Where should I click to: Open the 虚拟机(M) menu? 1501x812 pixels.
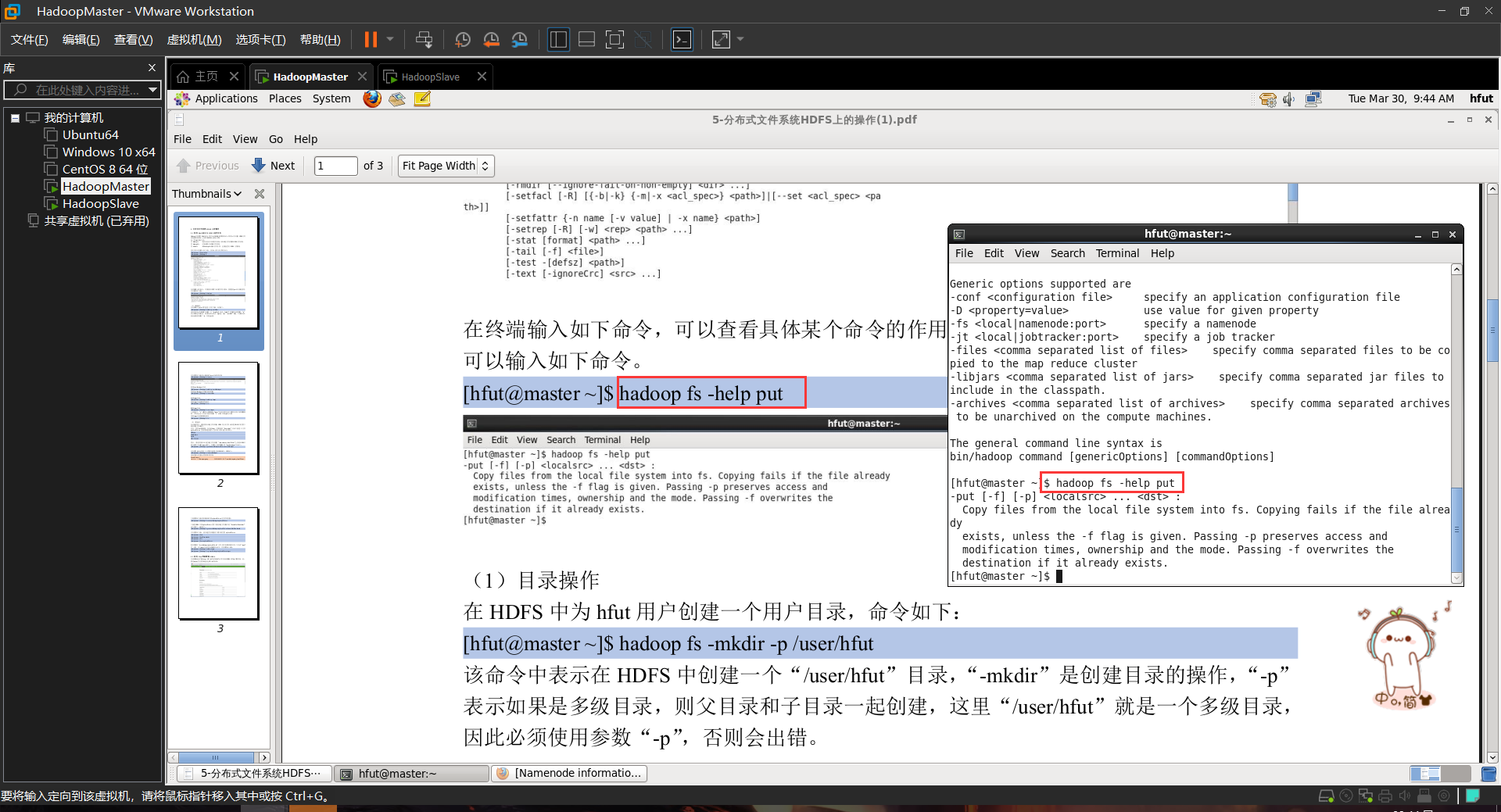[194, 39]
